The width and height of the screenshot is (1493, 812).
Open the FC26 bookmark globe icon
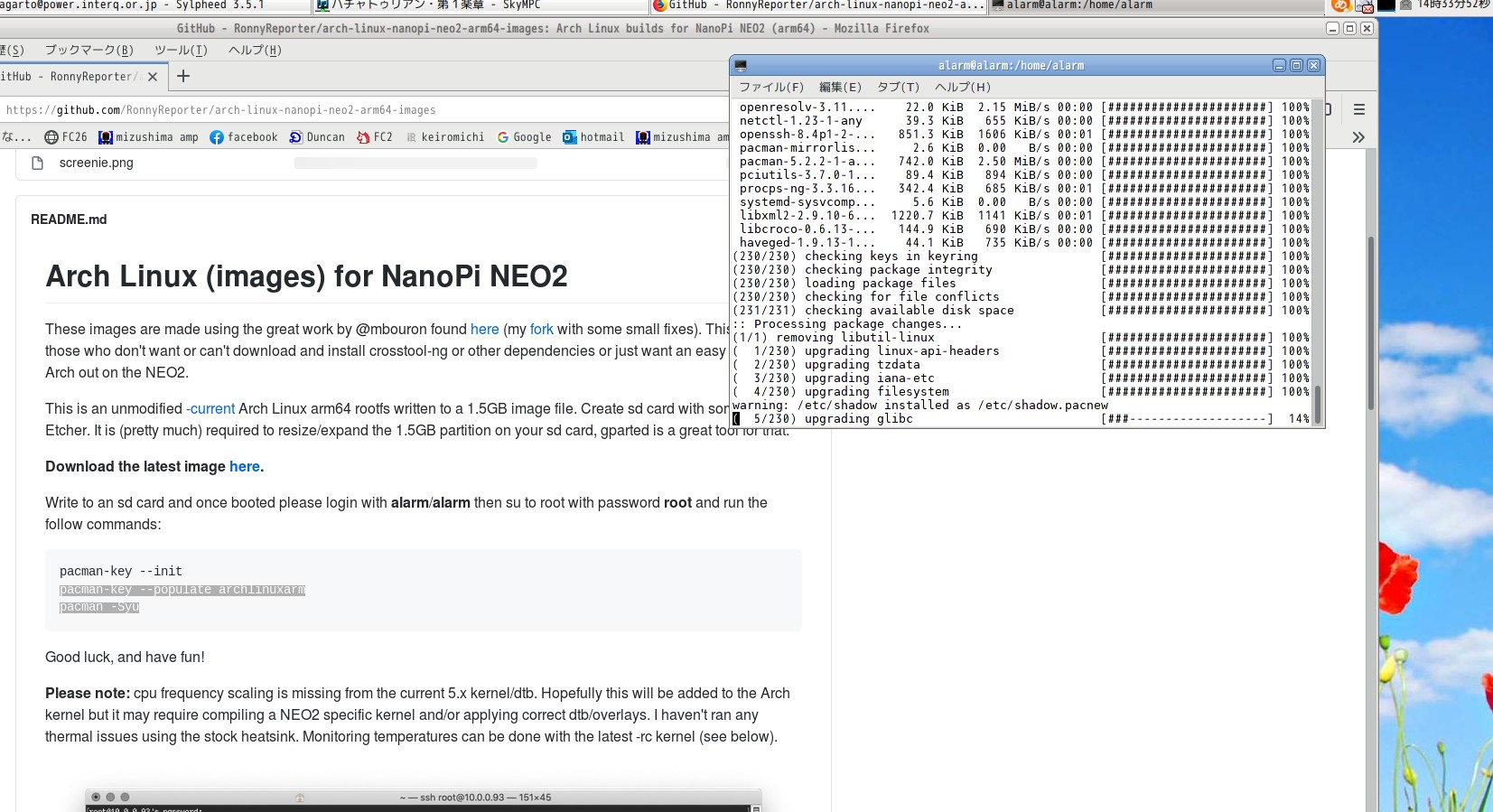(51, 137)
